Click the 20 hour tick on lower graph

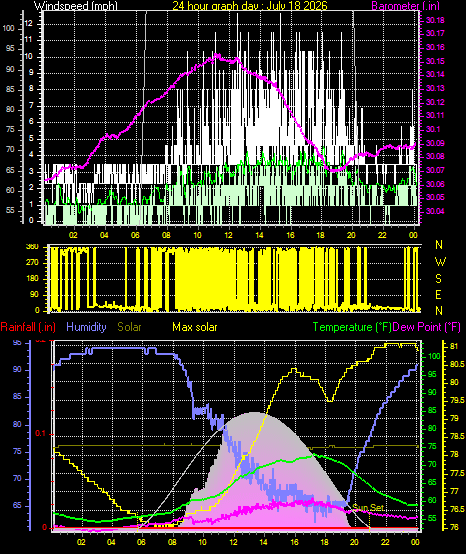[355, 542]
